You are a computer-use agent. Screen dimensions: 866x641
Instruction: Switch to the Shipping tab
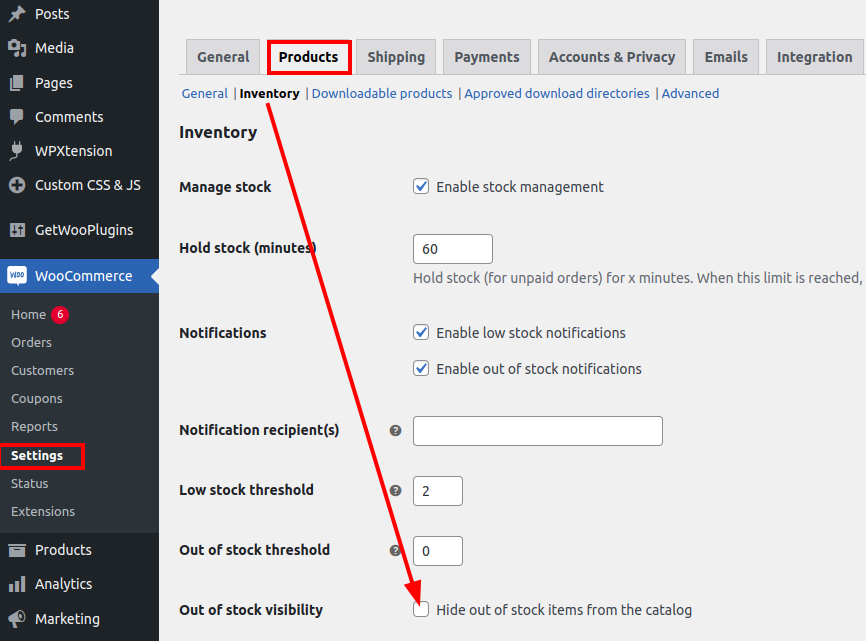[x=396, y=57]
